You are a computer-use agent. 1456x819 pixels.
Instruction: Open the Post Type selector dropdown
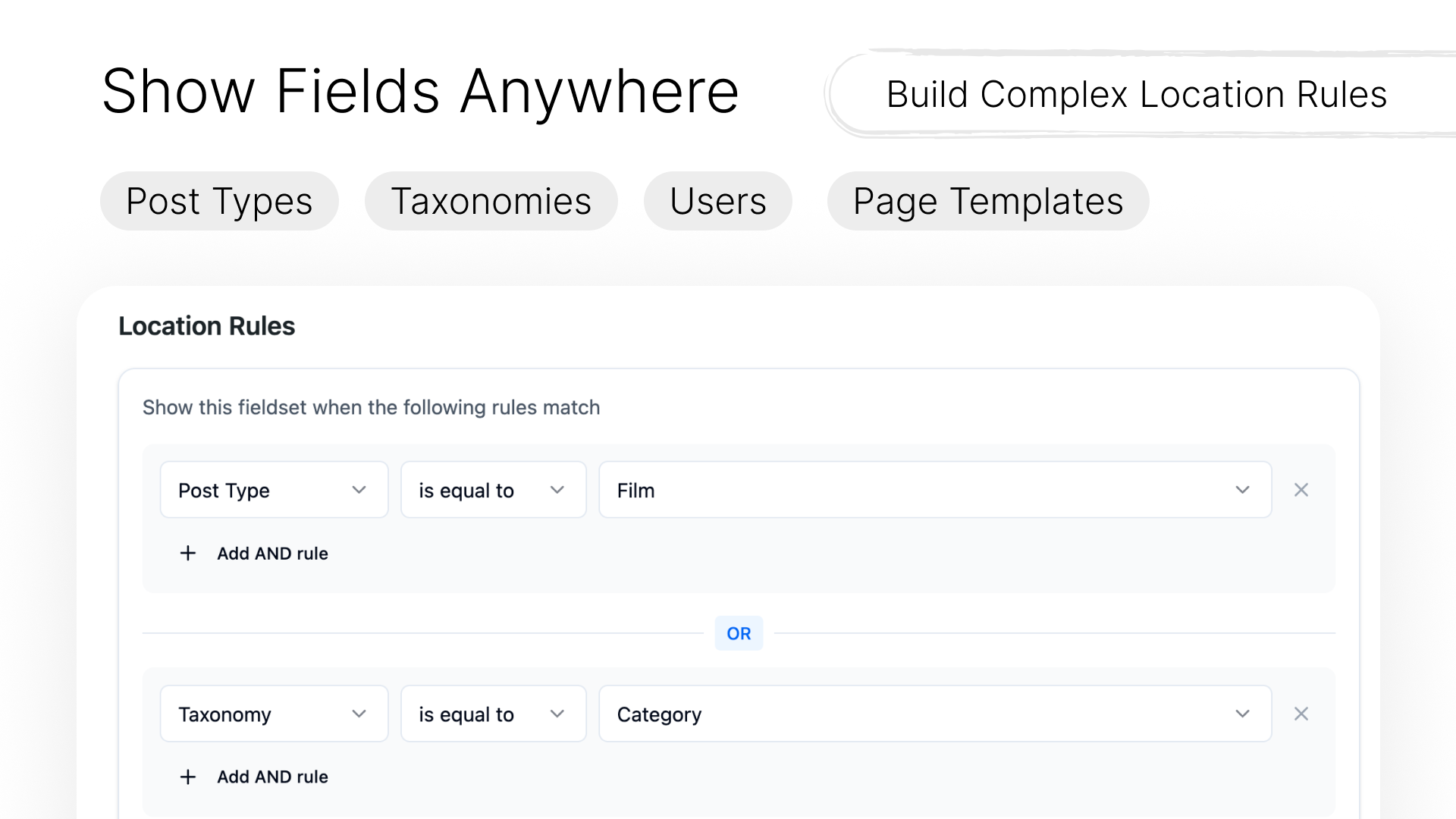(x=273, y=490)
